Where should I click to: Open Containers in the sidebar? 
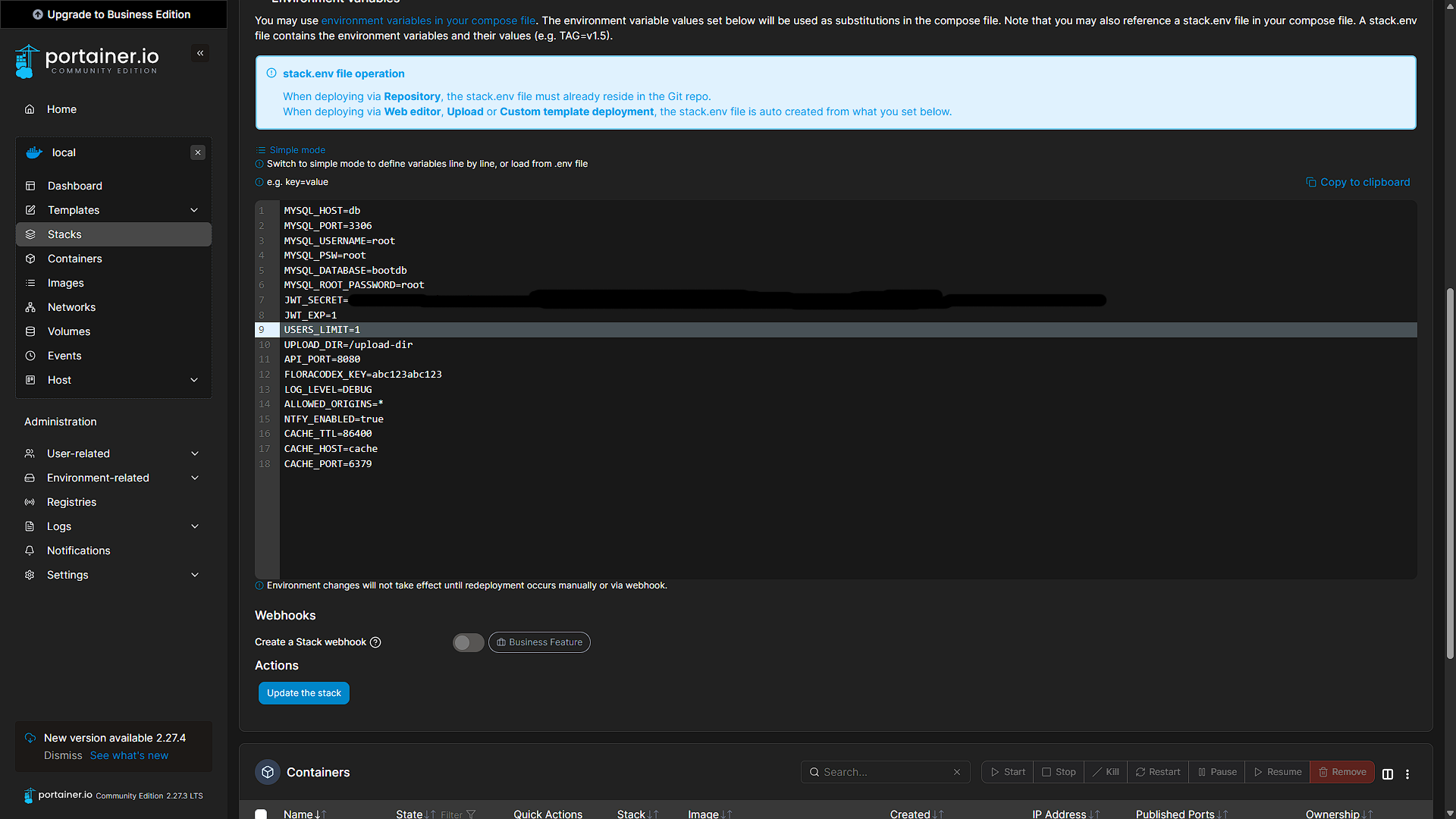(x=114, y=259)
